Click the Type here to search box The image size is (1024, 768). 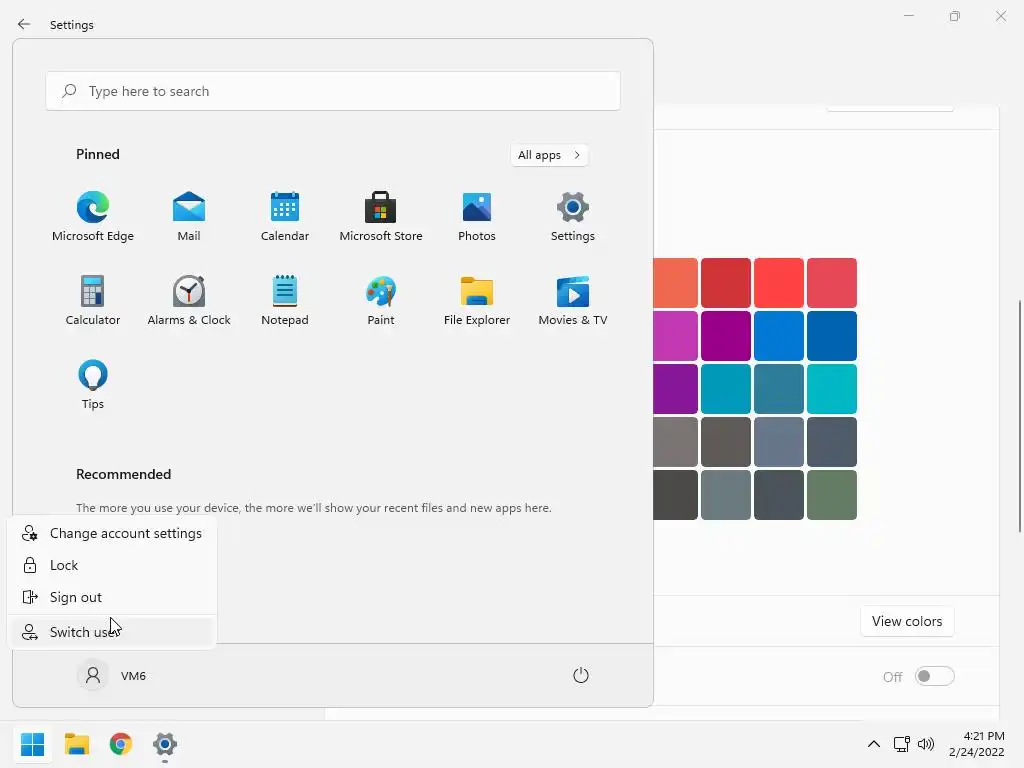pyautogui.click(x=333, y=91)
